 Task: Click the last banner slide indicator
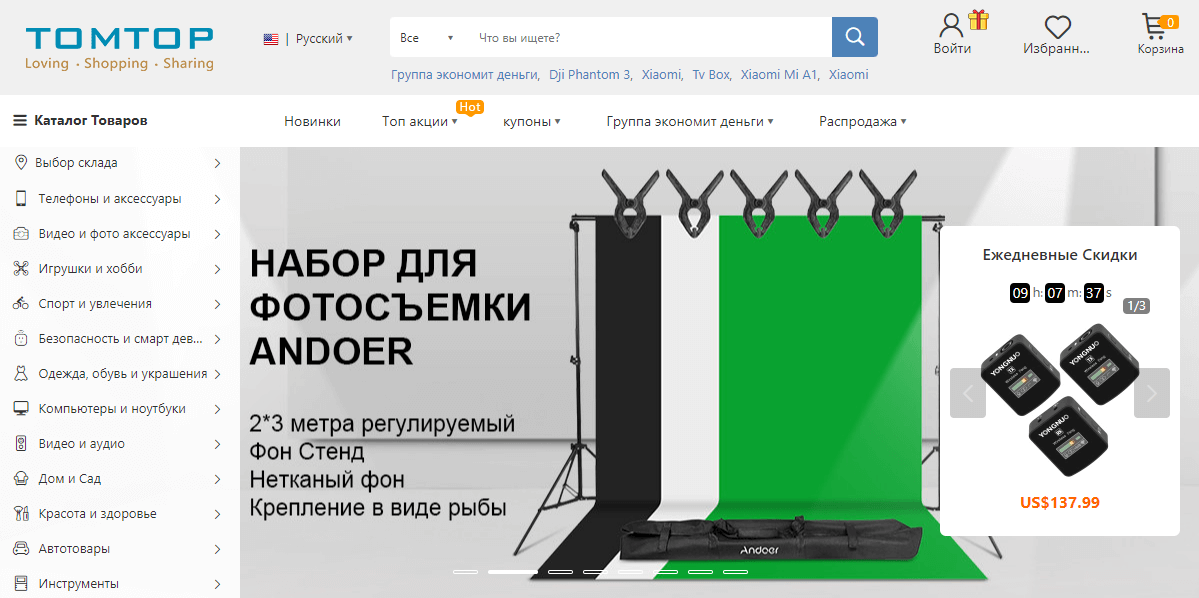point(736,571)
